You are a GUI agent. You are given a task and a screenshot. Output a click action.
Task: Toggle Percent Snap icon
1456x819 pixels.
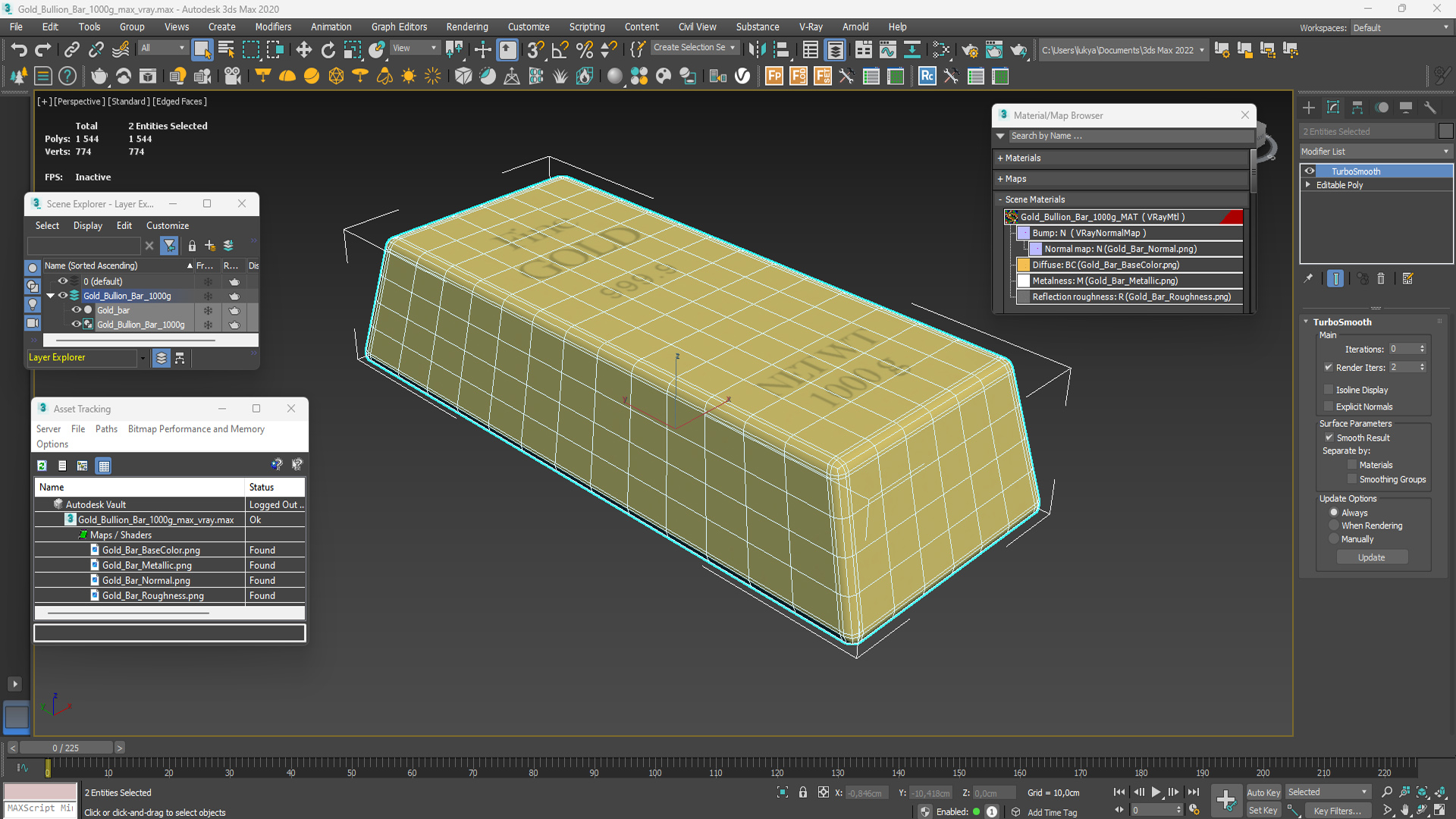(x=584, y=50)
